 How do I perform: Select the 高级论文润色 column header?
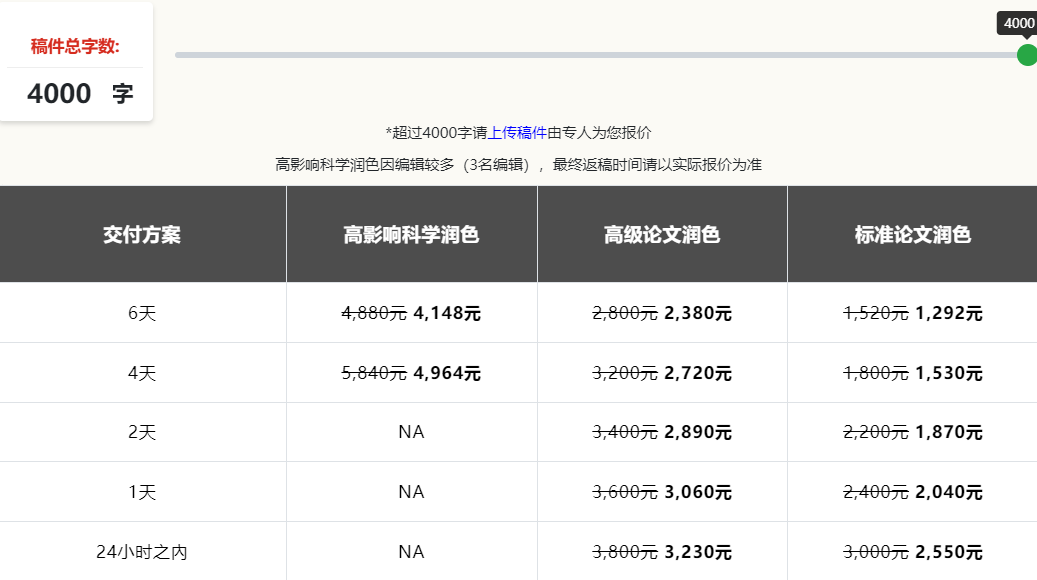pyautogui.click(x=662, y=233)
